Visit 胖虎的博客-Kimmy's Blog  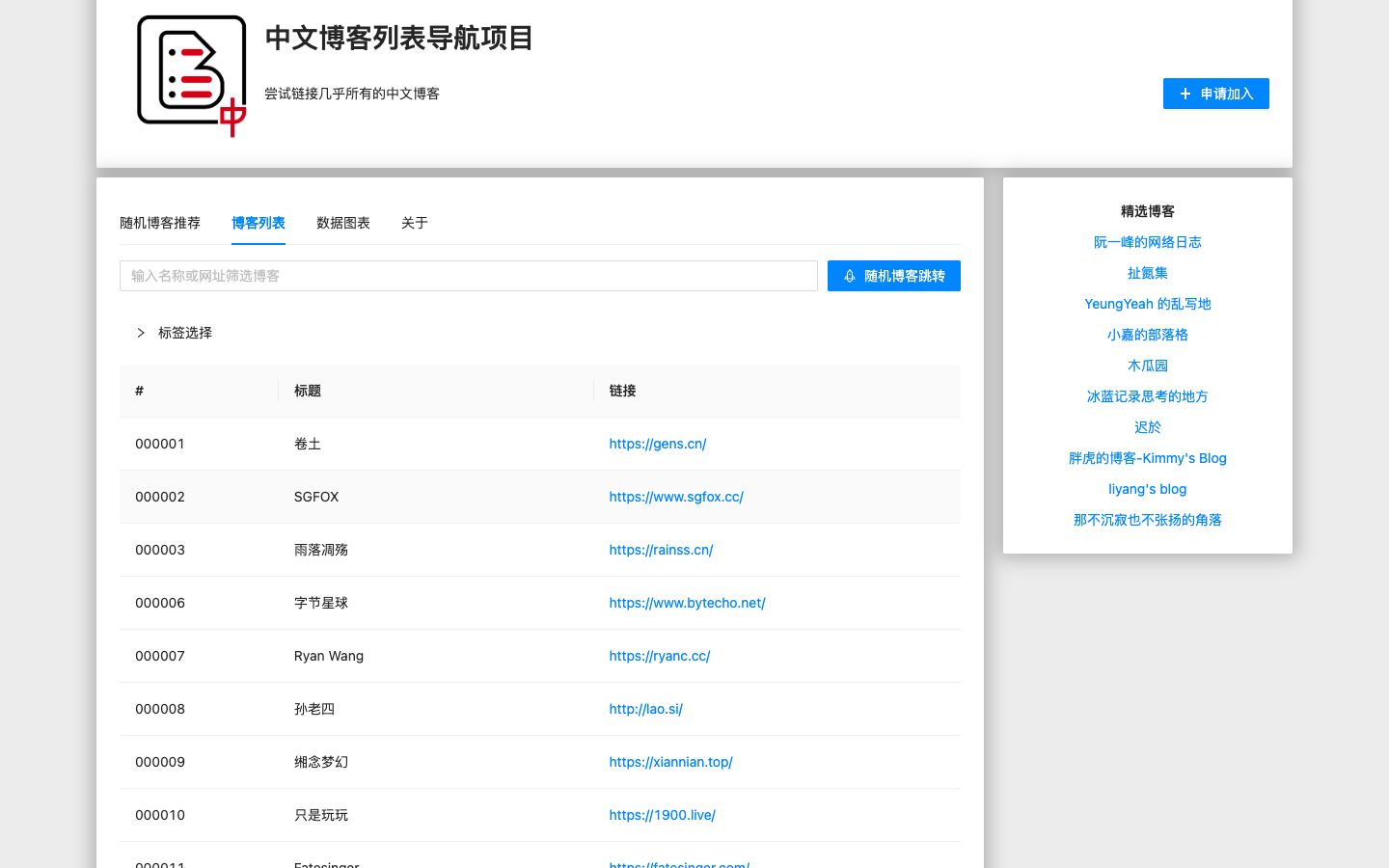pyautogui.click(x=1148, y=458)
